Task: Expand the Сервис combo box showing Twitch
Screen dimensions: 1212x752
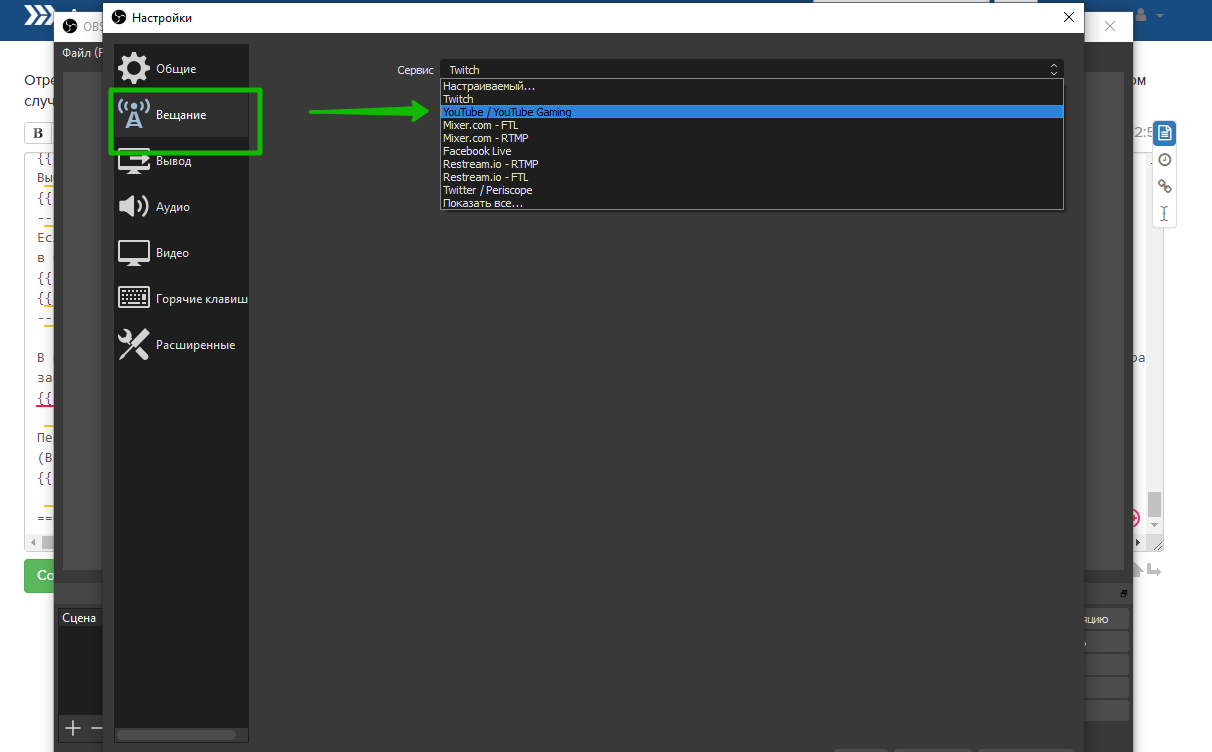Action: (x=751, y=70)
